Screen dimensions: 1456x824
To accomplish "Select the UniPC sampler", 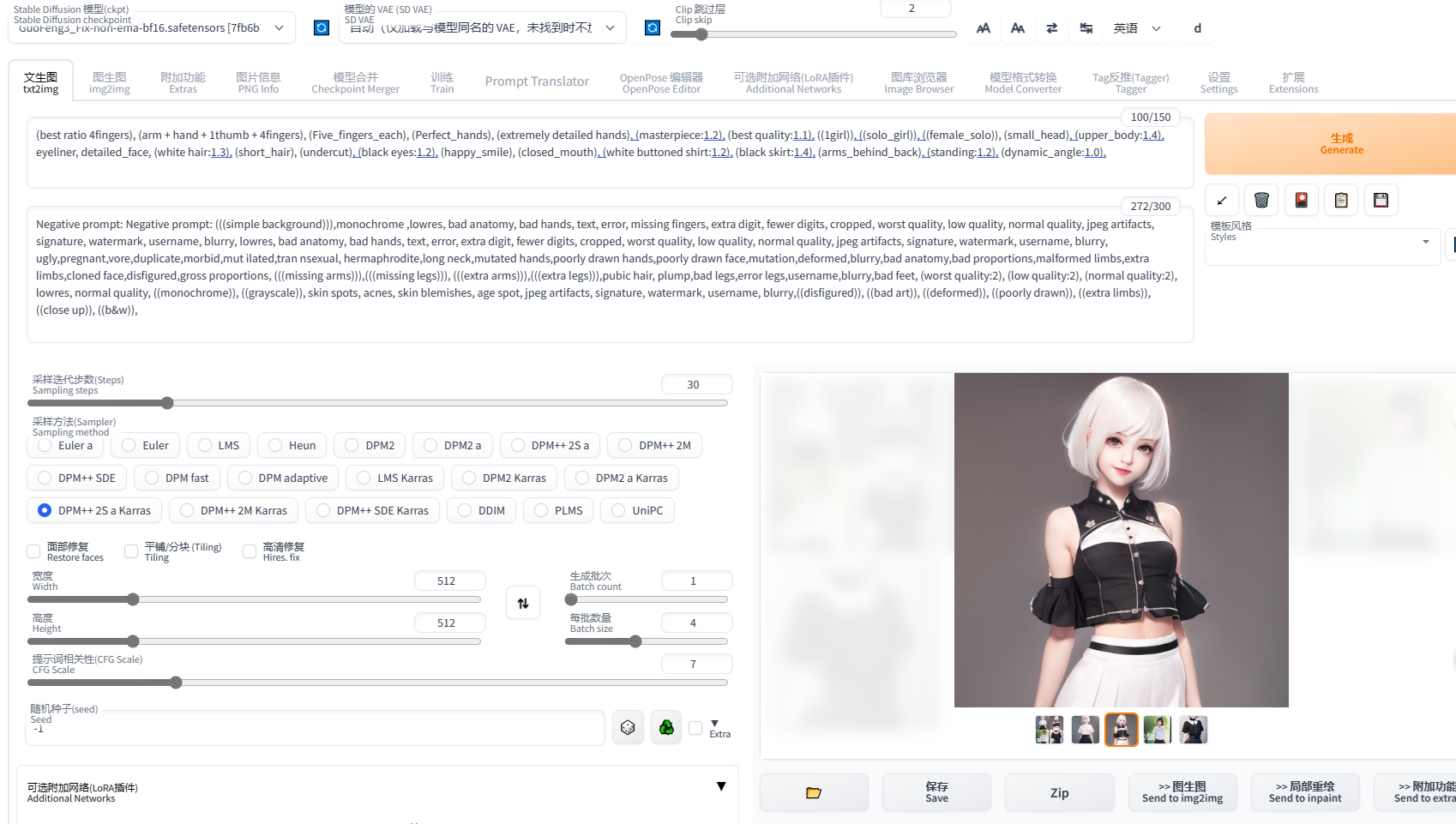I will [x=637, y=510].
